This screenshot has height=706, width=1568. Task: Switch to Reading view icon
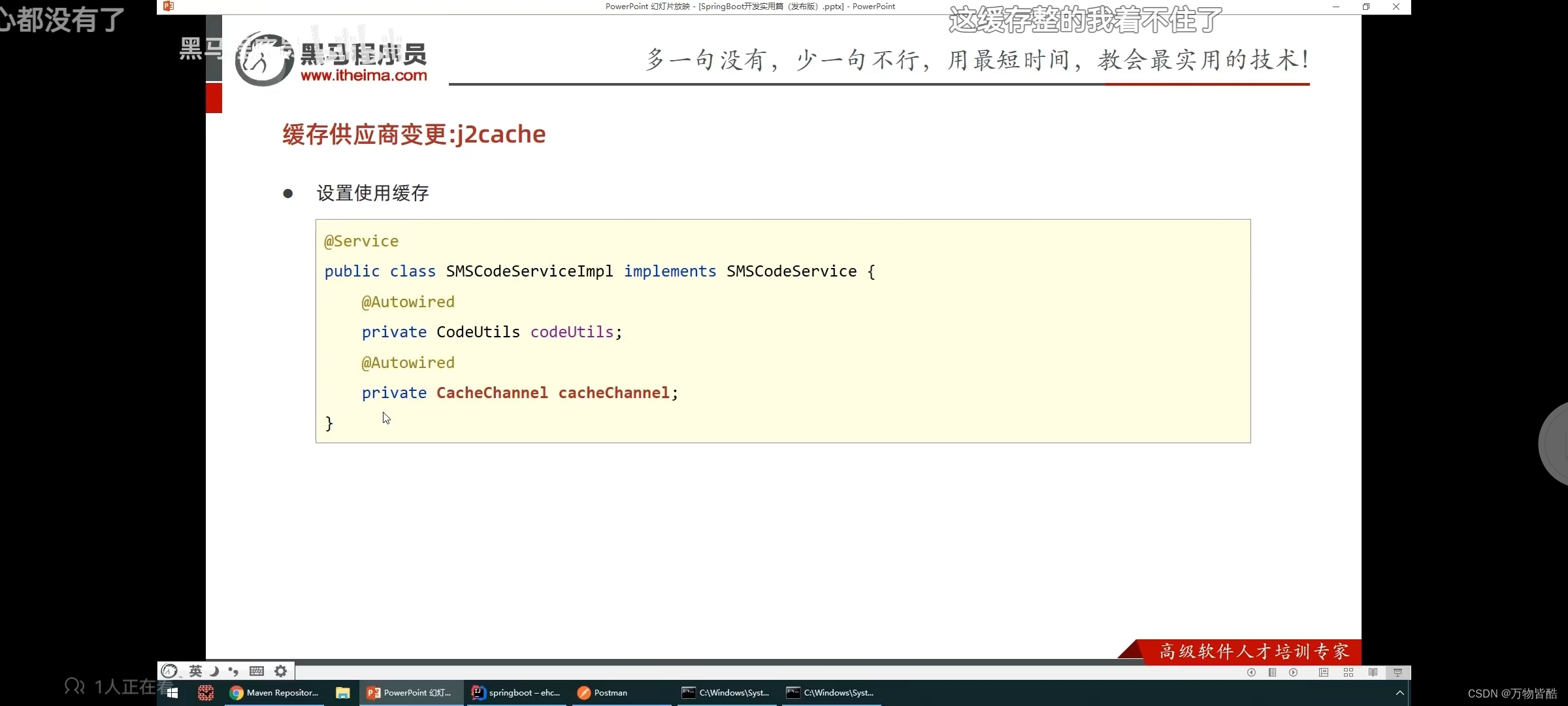pyautogui.click(x=1373, y=672)
